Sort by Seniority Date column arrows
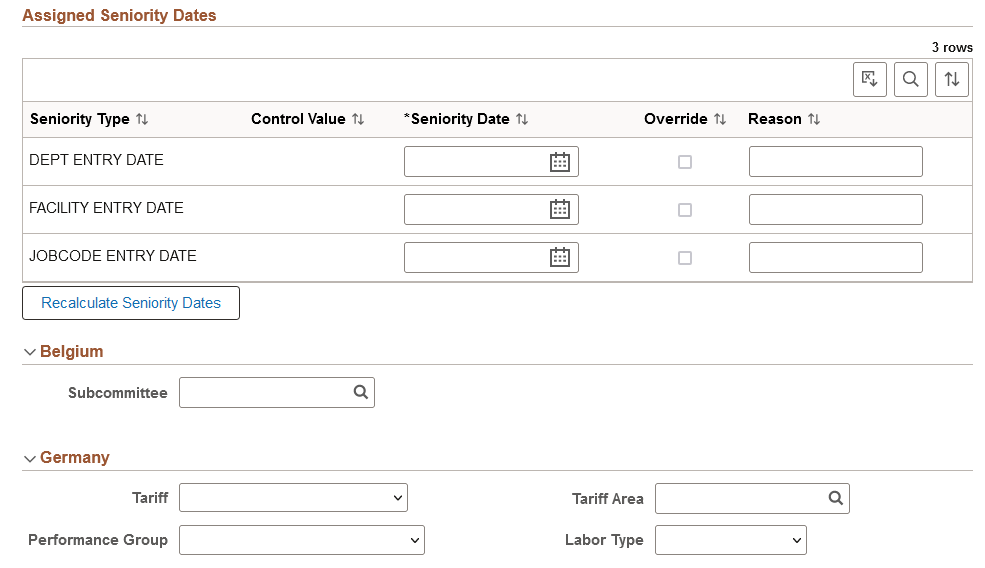Screen dimensions: 985x568 click(x=522, y=119)
